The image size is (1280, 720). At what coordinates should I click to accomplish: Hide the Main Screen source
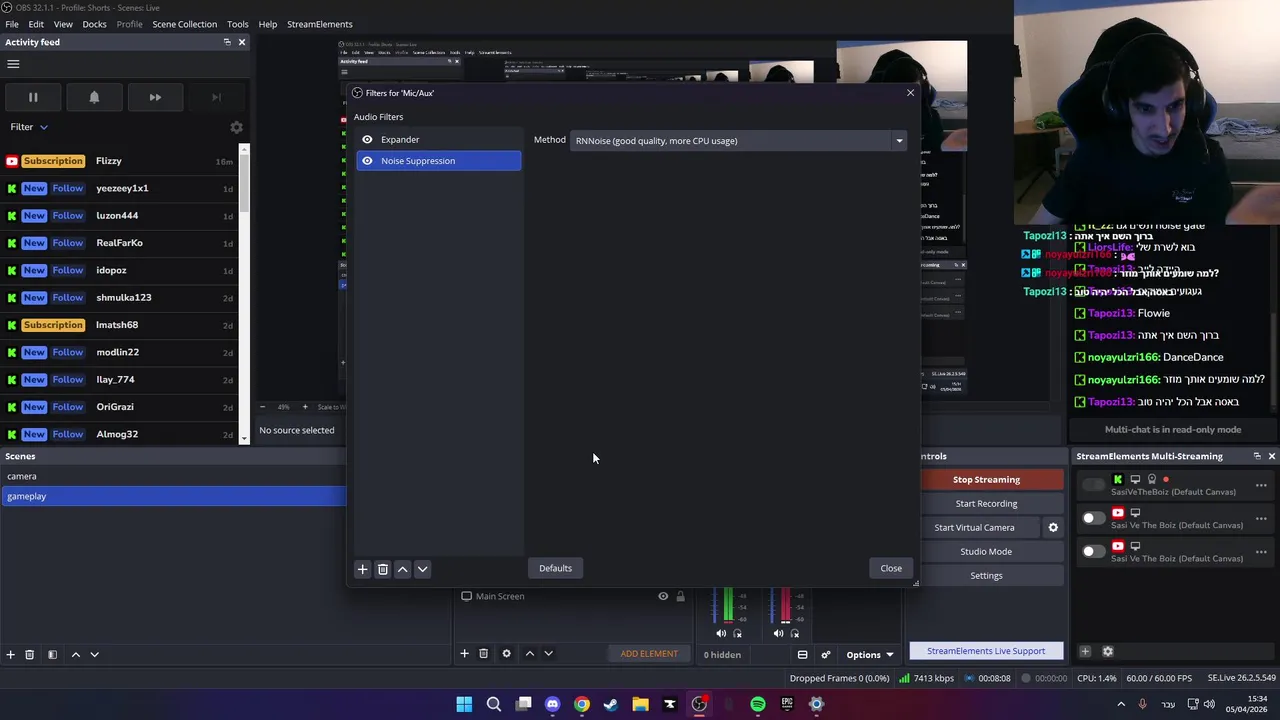pyautogui.click(x=662, y=596)
